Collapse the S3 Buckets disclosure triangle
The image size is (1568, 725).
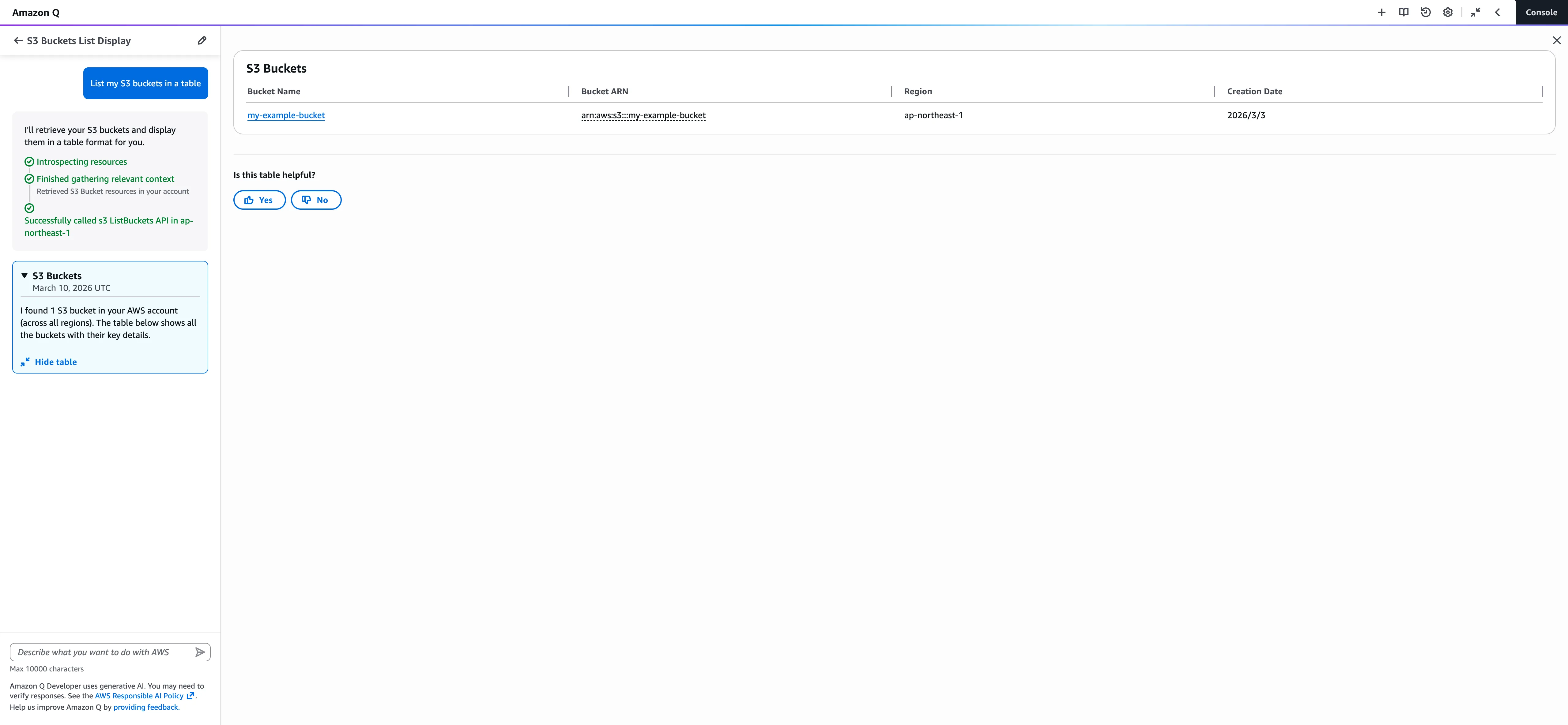(24, 276)
